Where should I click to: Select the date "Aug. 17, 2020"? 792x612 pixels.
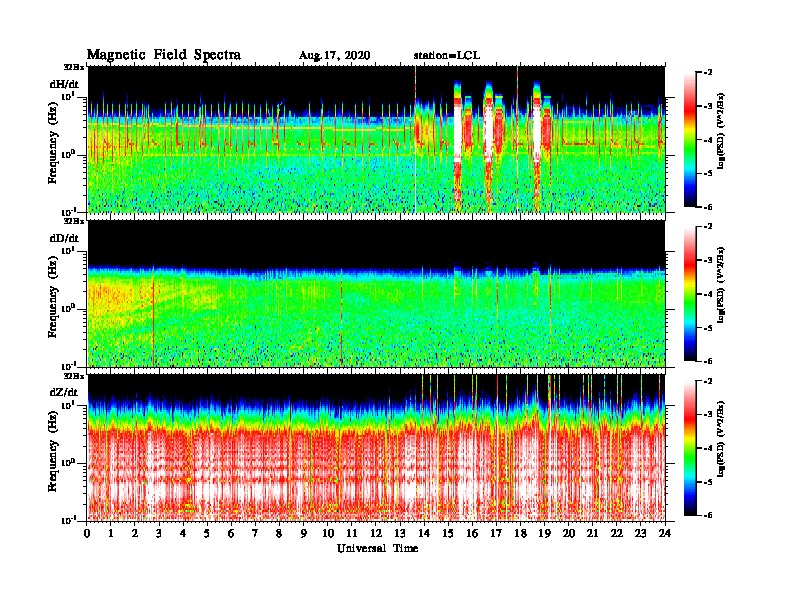(x=334, y=56)
